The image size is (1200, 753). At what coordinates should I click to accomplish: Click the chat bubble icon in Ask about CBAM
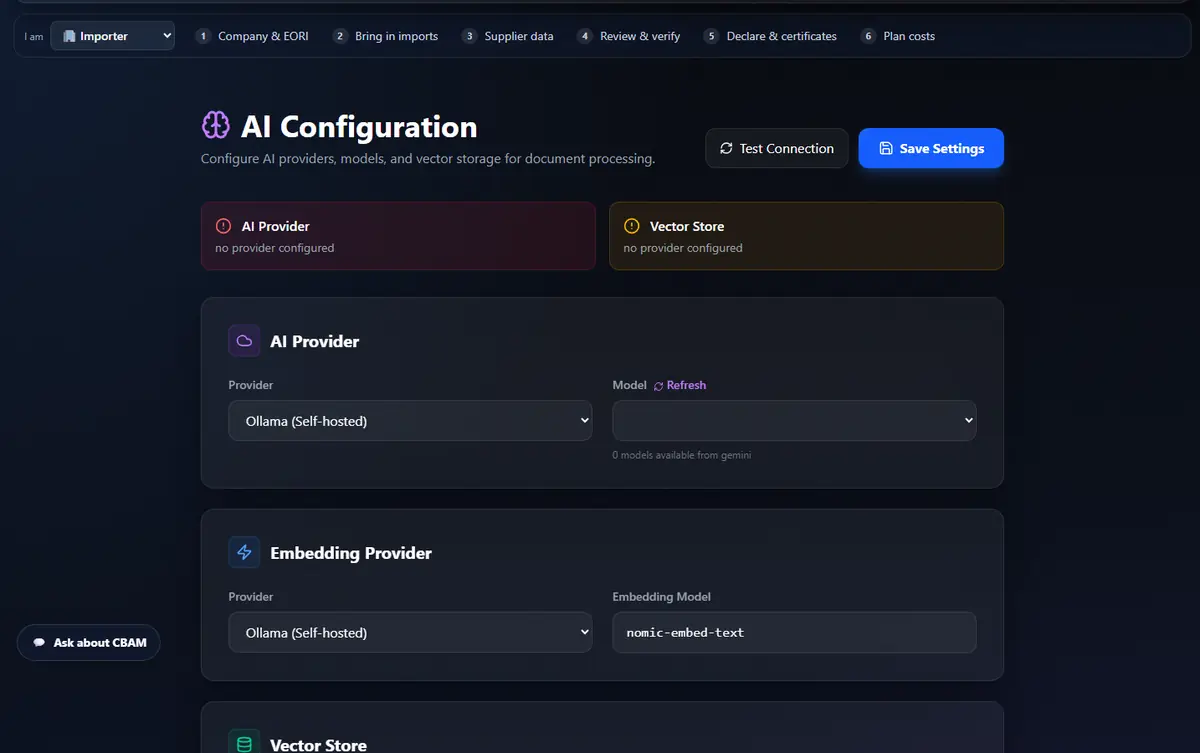39,643
